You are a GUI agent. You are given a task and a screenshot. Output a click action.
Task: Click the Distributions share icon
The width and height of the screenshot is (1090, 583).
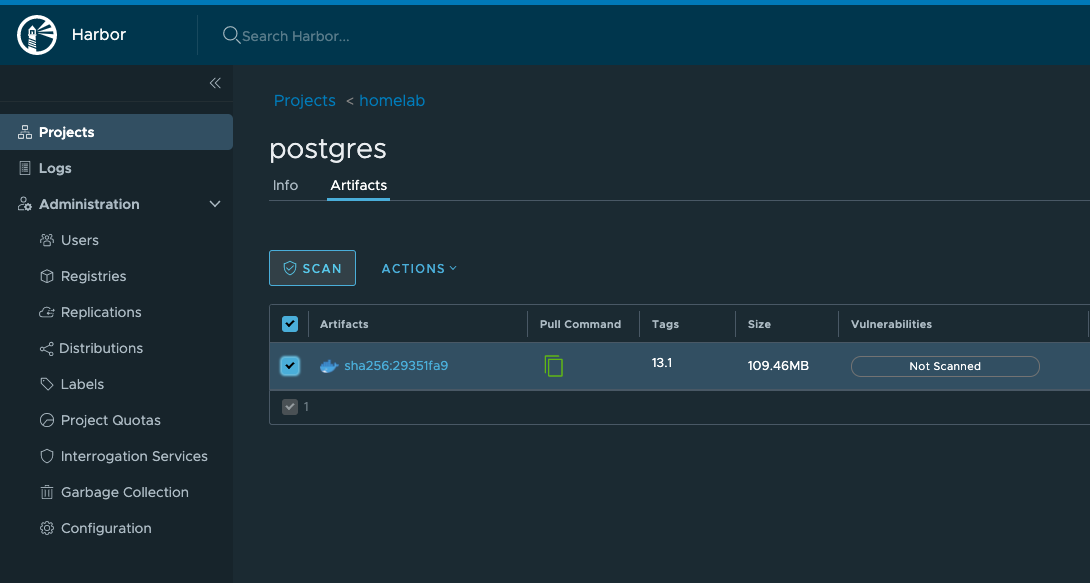pyautogui.click(x=47, y=349)
